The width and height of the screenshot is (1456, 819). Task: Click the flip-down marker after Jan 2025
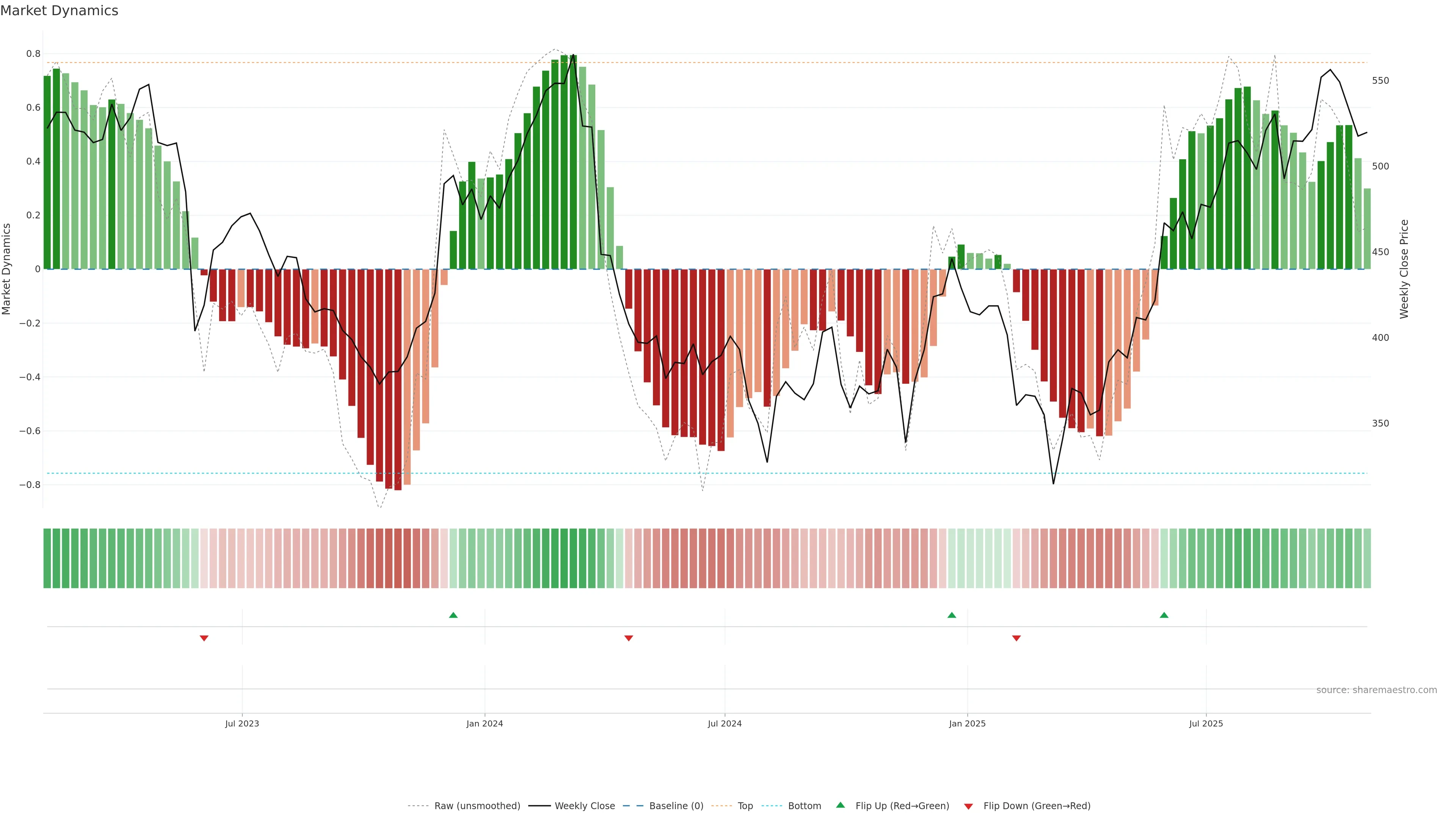click(x=1016, y=638)
